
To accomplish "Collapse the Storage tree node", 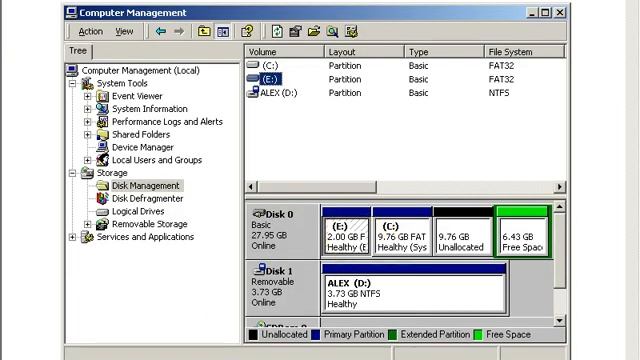I will (x=73, y=173).
